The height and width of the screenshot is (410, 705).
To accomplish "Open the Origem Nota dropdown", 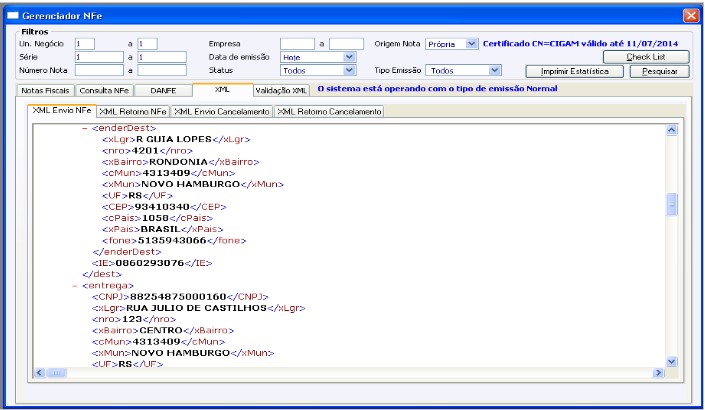I will (471, 44).
